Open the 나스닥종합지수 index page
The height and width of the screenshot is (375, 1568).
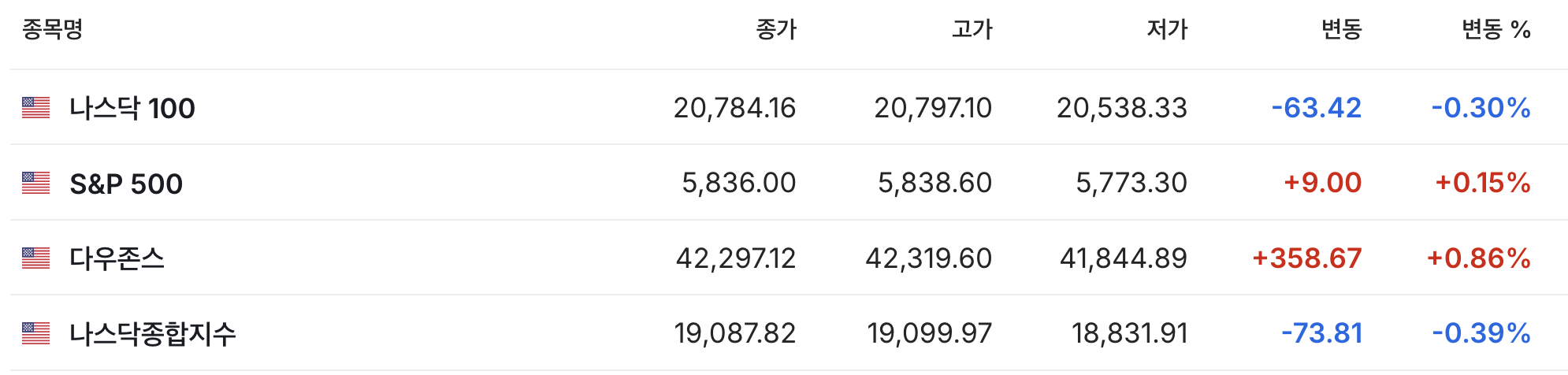pyautogui.click(x=153, y=334)
